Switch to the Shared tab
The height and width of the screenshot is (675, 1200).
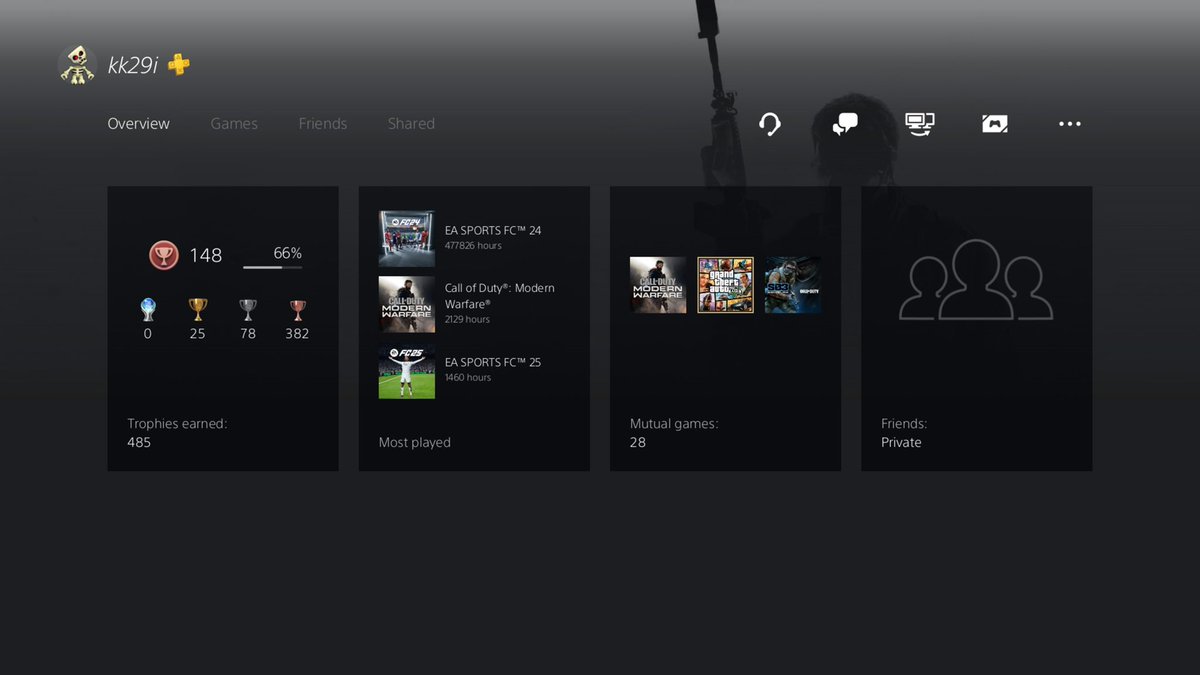coord(411,124)
